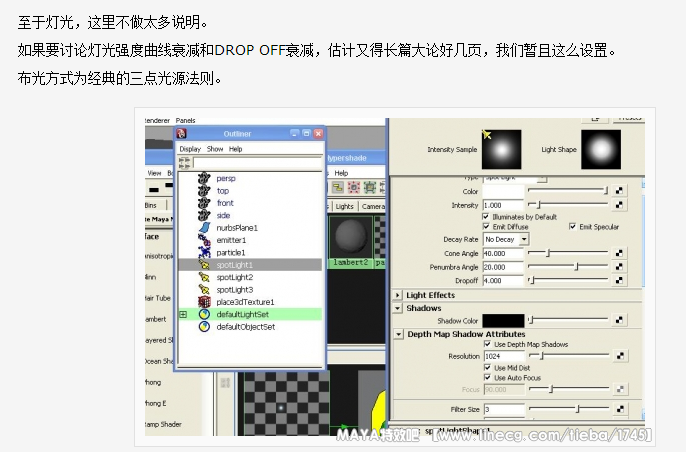
Task: Open the Decay Rate dropdown
Action: click(x=506, y=240)
